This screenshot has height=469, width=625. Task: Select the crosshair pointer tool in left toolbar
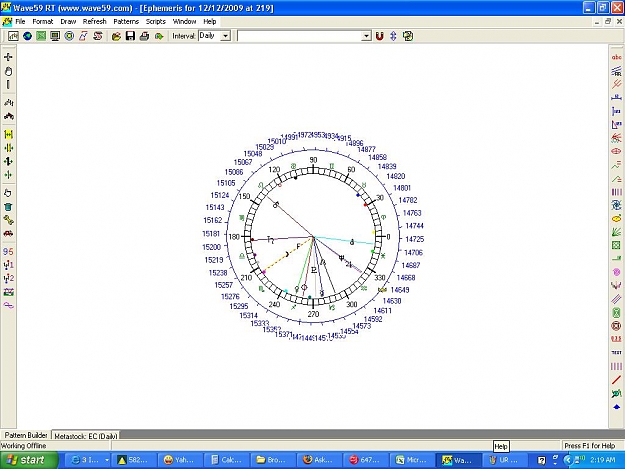[x=8, y=57]
